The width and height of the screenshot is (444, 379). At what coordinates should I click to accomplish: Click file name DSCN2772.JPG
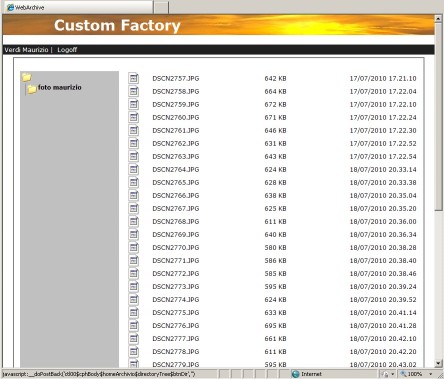176,274
